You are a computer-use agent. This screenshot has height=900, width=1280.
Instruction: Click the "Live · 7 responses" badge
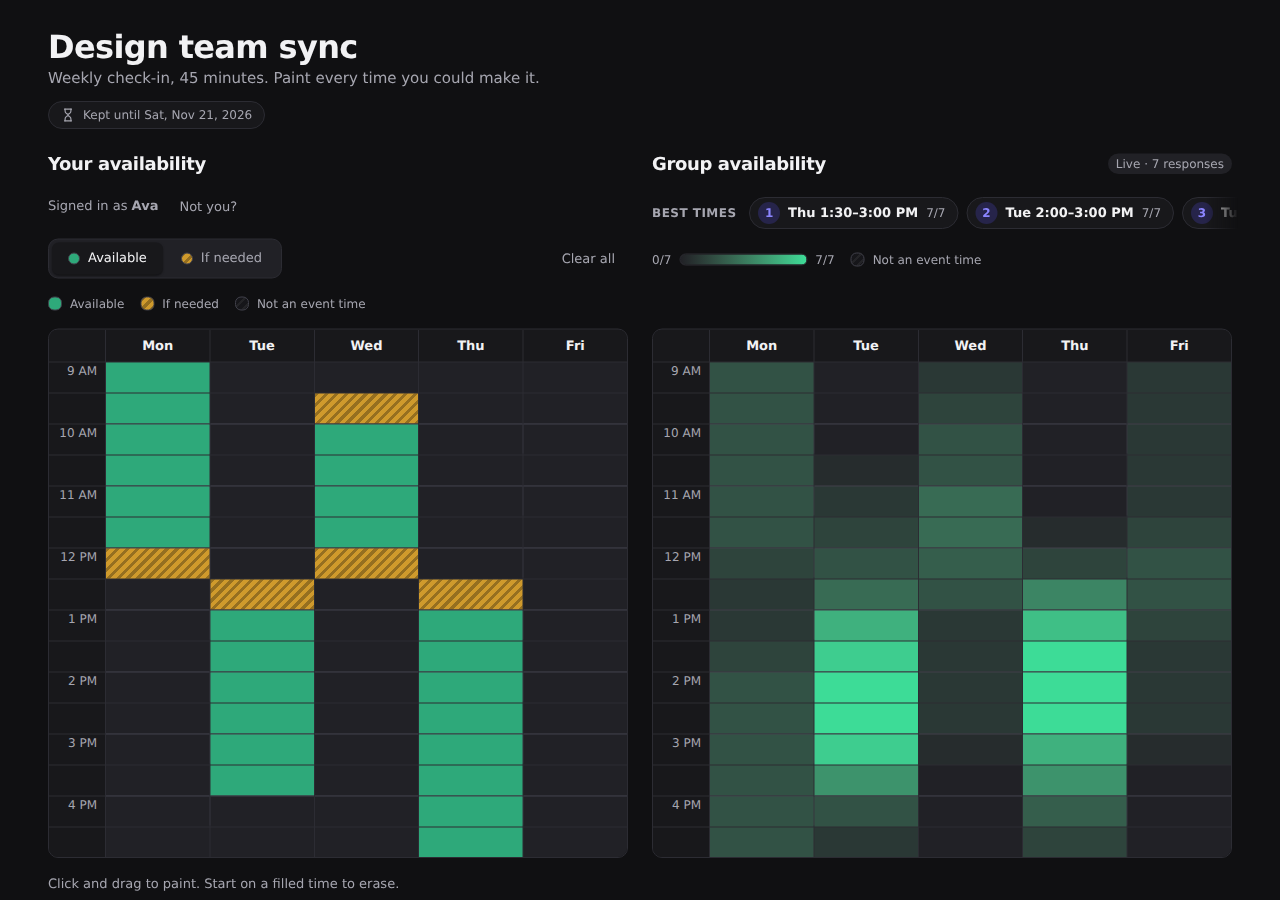[1169, 164]
